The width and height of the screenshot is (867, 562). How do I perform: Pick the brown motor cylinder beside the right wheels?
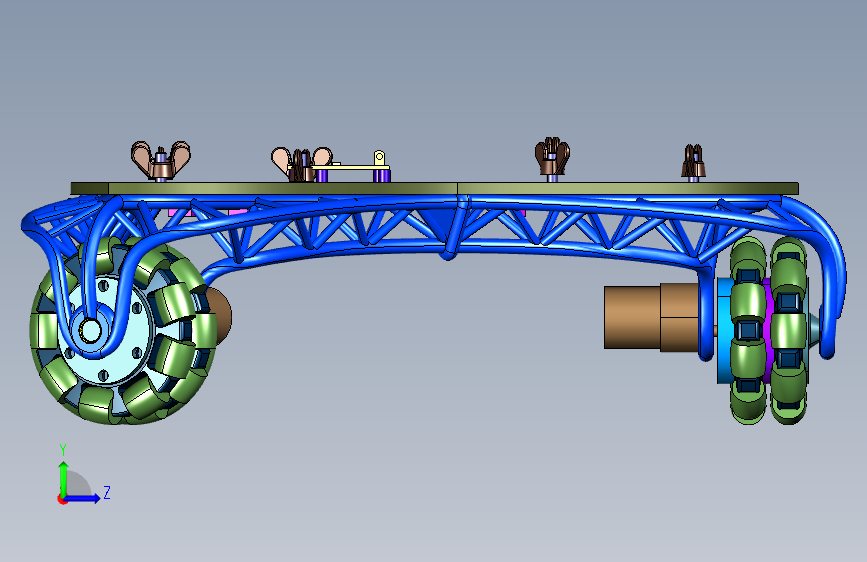pyautogui.click(x=652, y=317)
